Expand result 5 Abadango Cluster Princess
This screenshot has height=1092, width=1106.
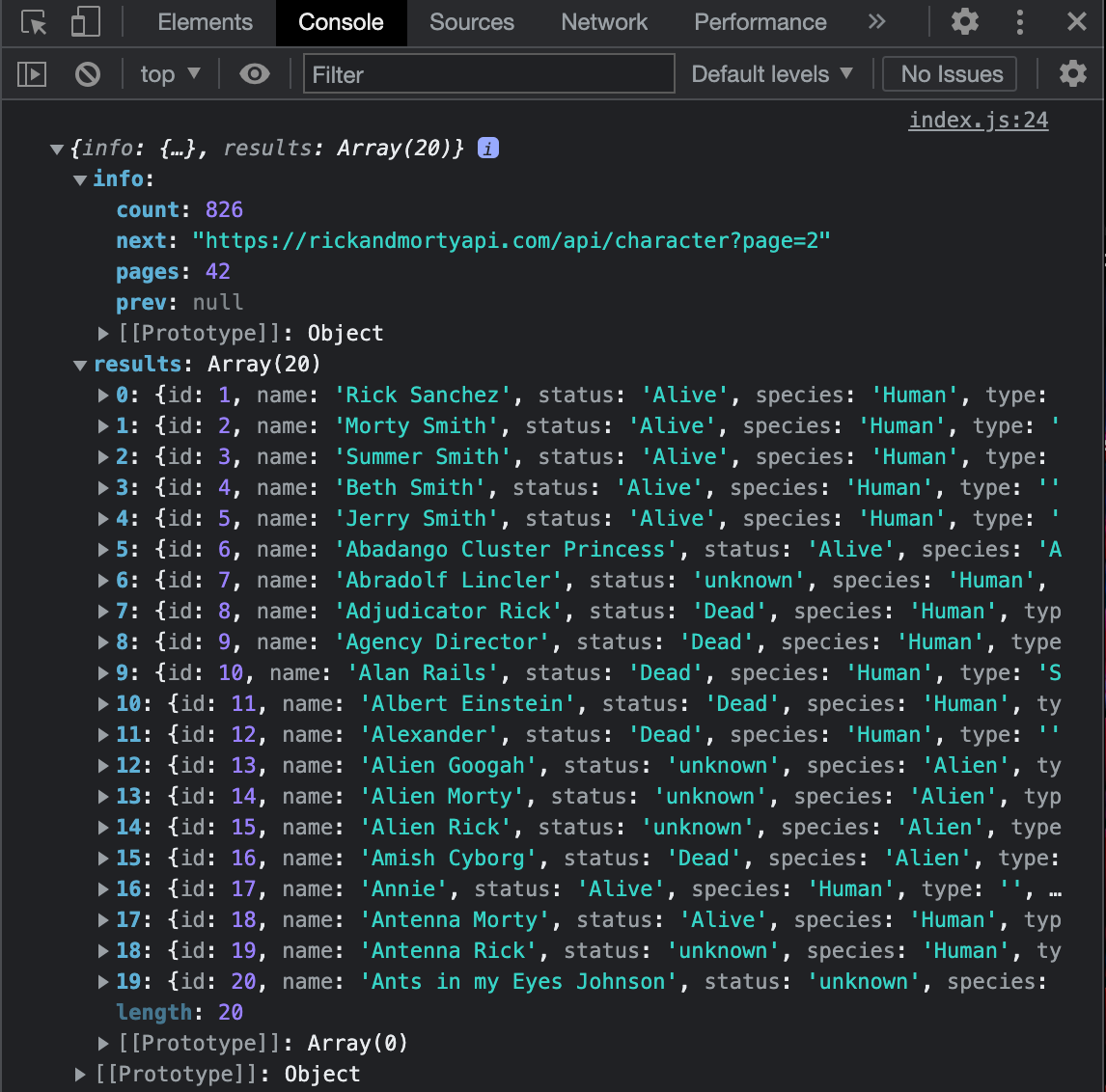pos(103,549)
